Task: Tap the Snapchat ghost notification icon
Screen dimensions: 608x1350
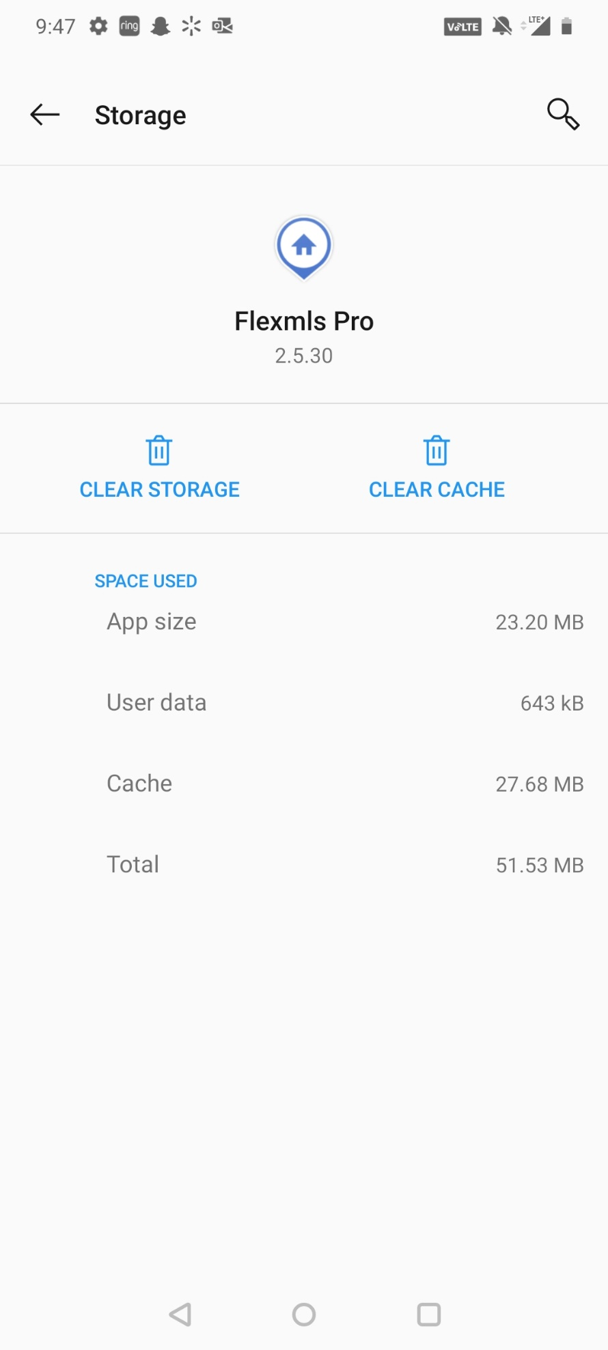Action: tap(160, 26)
